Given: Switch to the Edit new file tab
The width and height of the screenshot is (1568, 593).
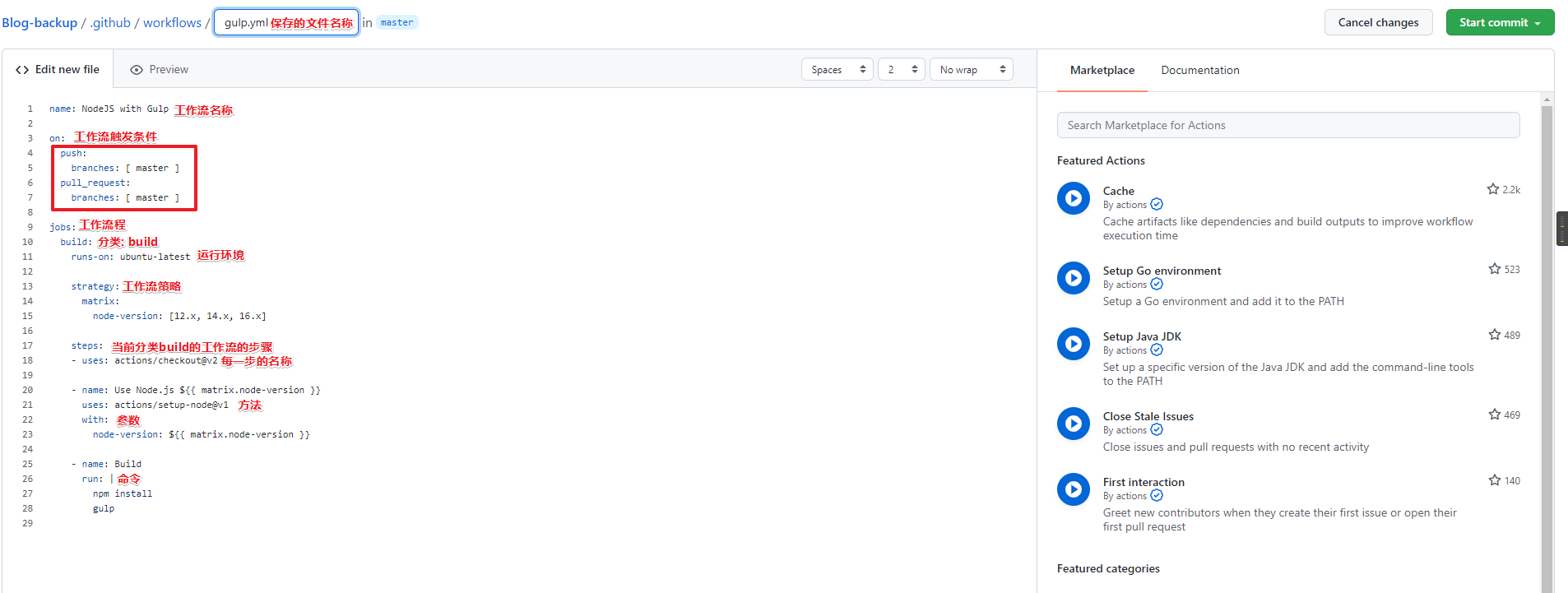Looking at the screenshot, I should 58,70.
